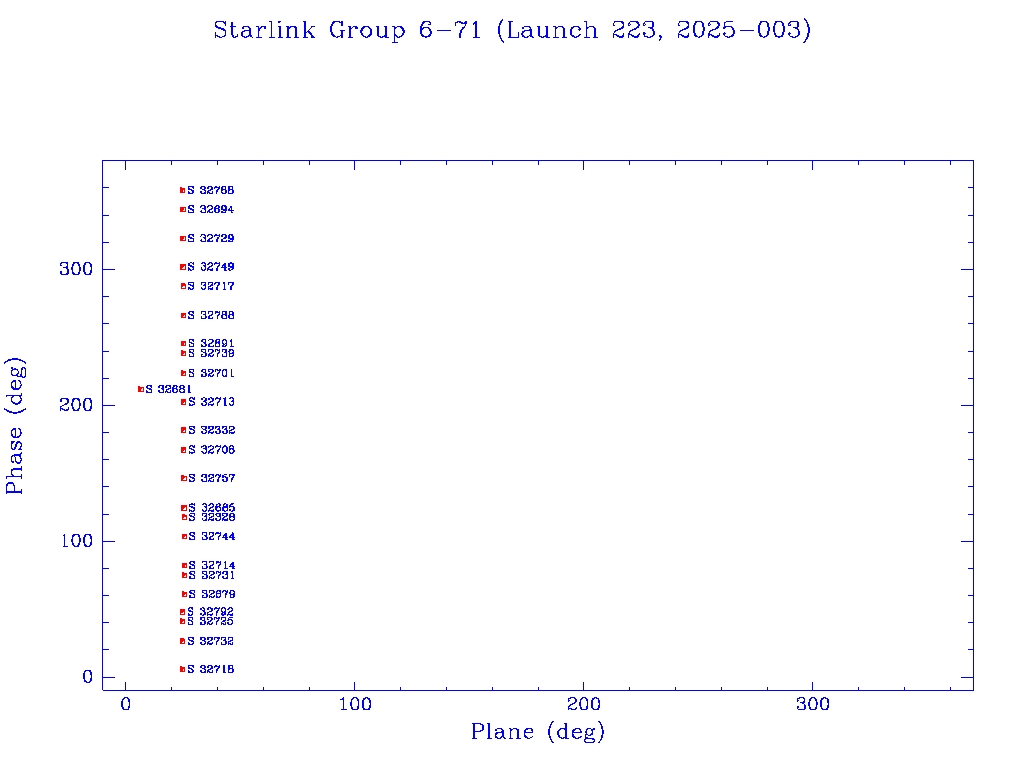
Task: Click the "200" tick label on Plane axis
Action: click(x=583, y=705)
